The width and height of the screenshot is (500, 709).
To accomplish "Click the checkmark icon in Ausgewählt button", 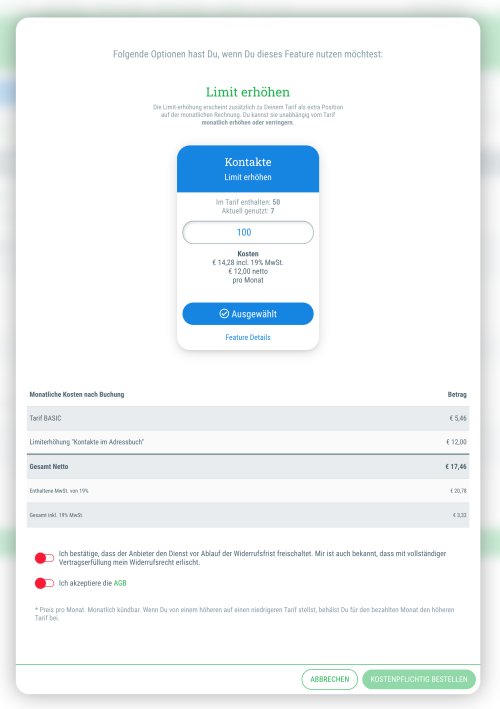I will point(224,313).
